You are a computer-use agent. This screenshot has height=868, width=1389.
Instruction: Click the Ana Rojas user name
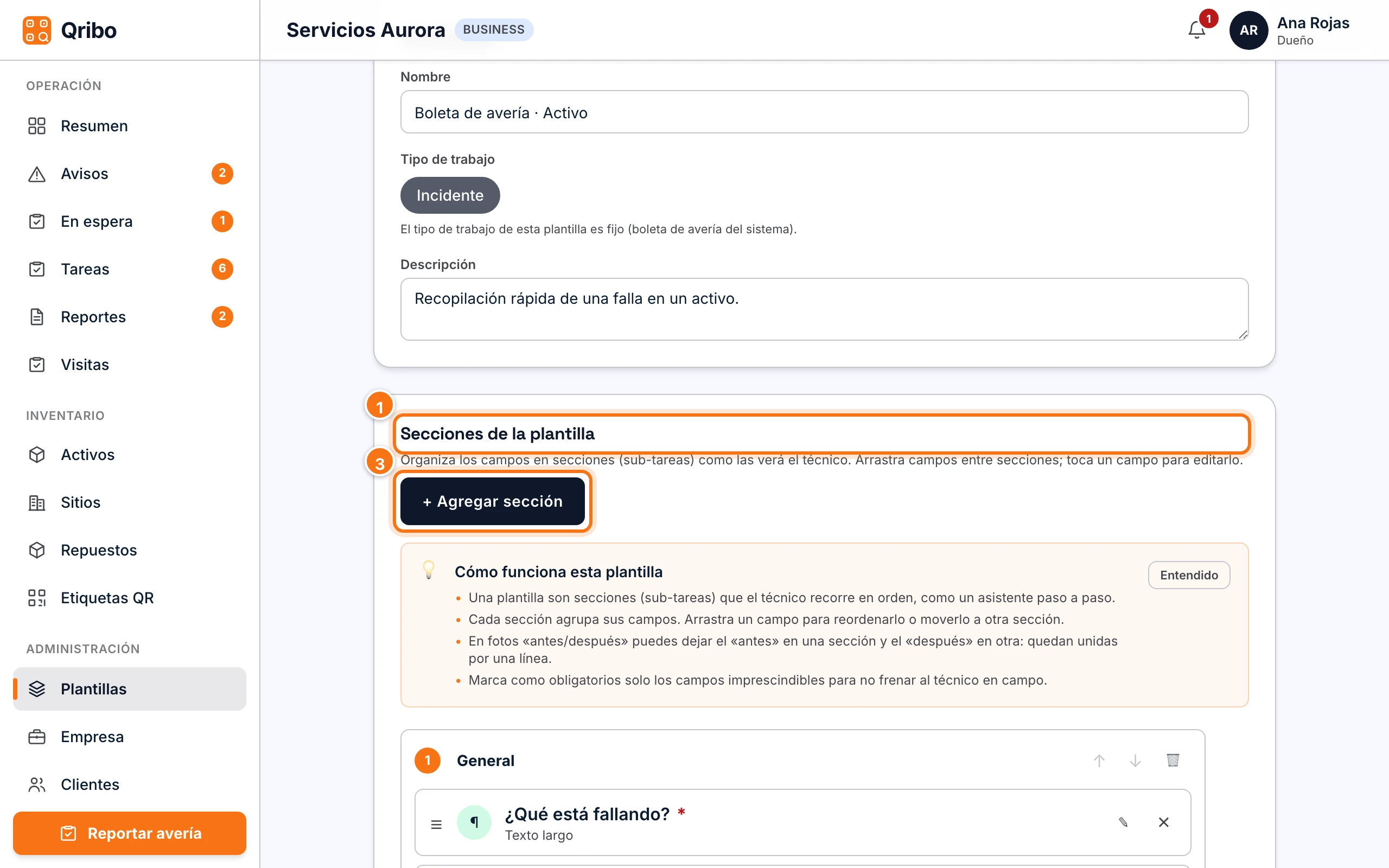point(1313,23)
